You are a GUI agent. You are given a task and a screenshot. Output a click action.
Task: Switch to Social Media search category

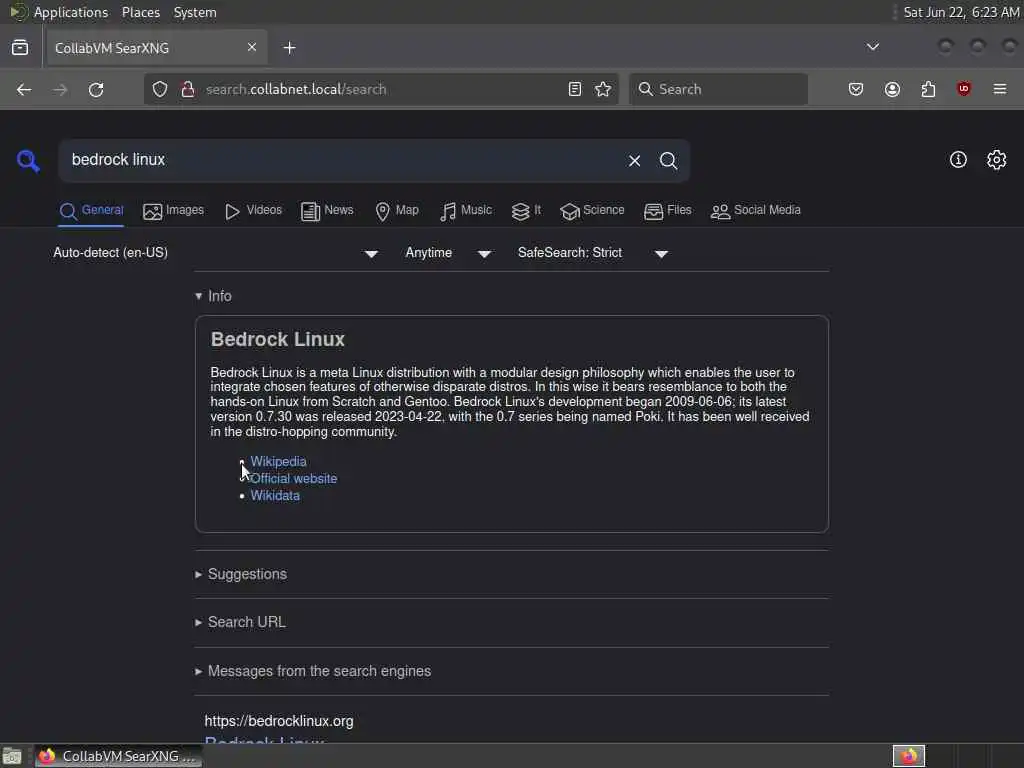[x=756, y=211]
